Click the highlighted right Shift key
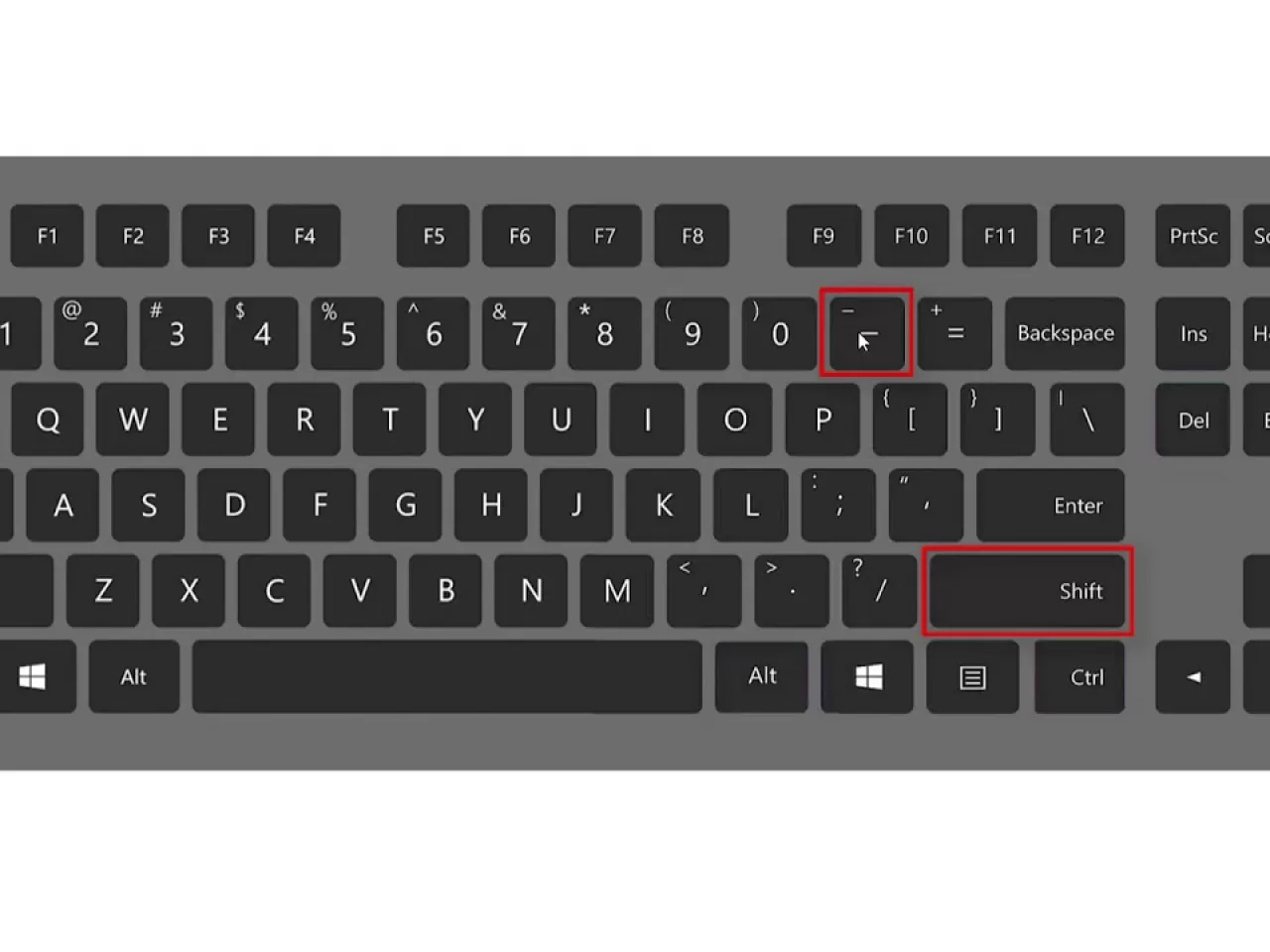 click(x=1028, y=591)
